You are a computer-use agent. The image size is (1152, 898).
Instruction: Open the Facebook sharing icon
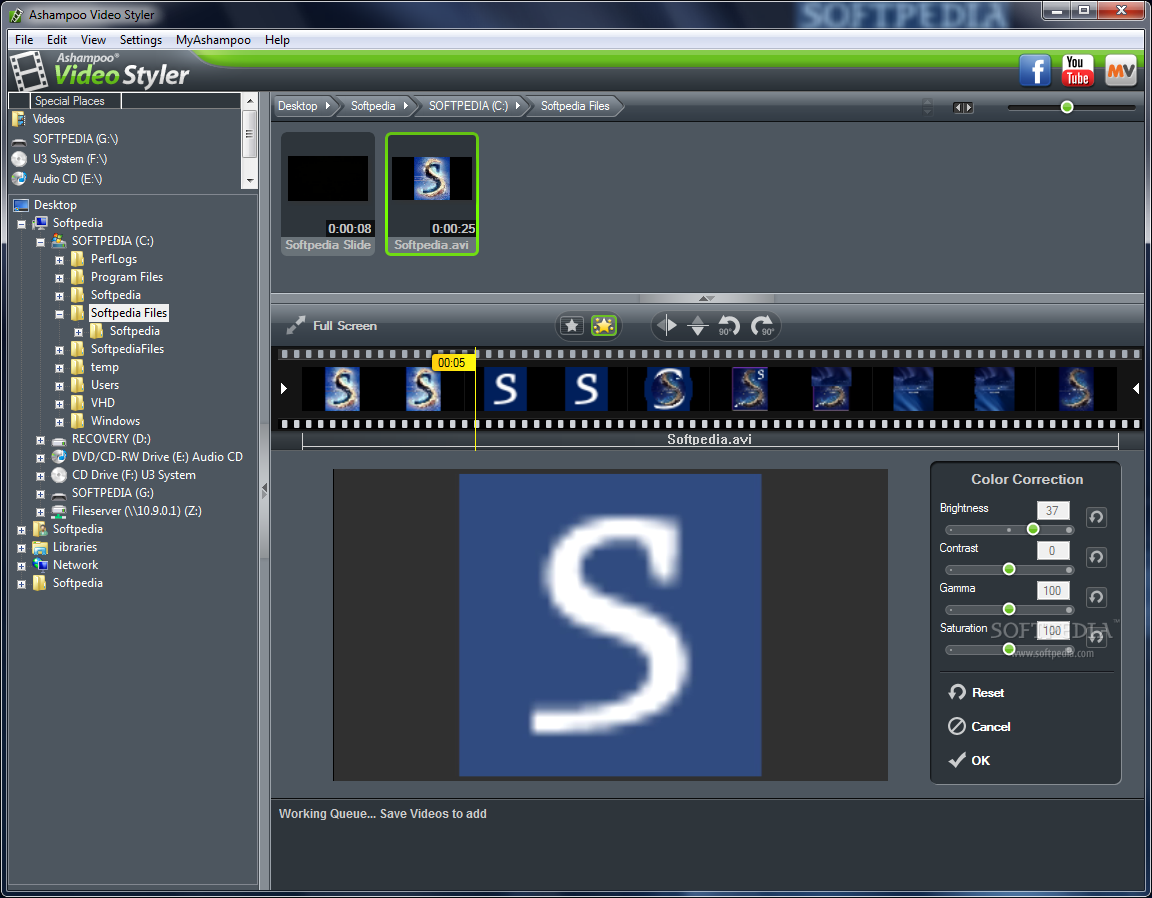(1034, 71)
